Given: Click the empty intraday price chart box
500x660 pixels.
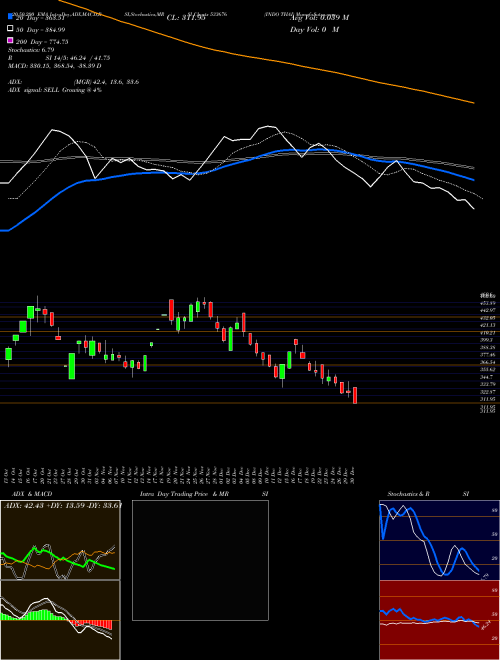Looking at the screenshot, I should [200, 560].
